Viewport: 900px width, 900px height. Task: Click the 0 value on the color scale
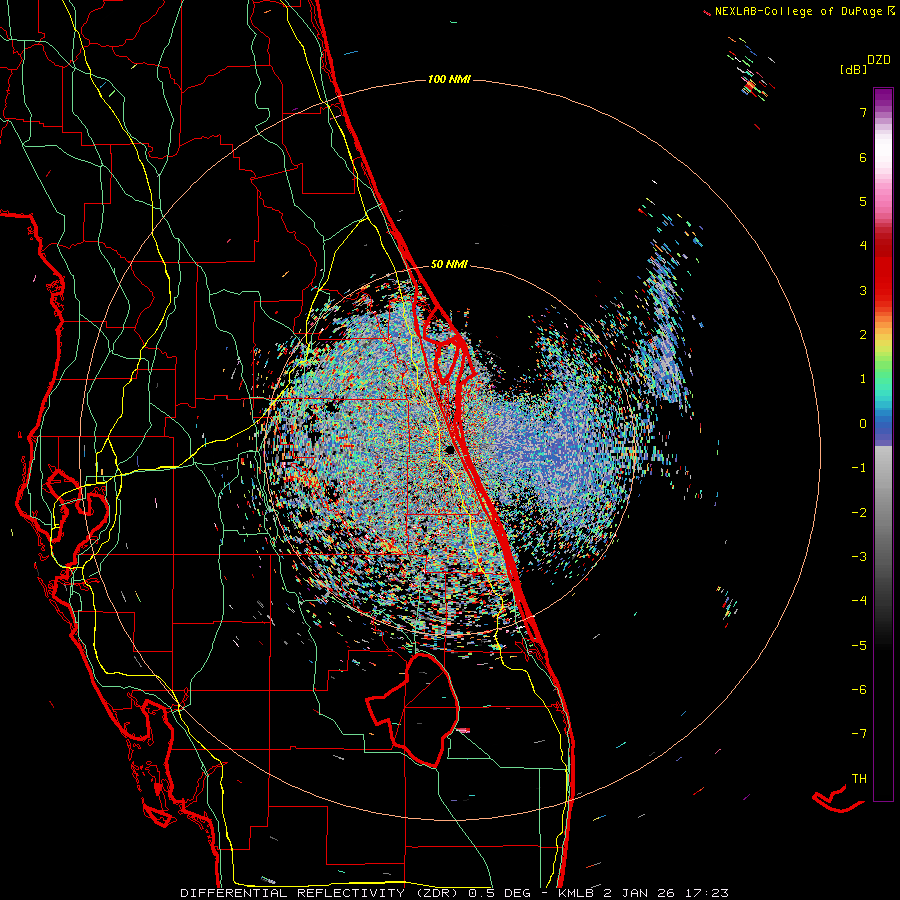click(x=863, y=424)
